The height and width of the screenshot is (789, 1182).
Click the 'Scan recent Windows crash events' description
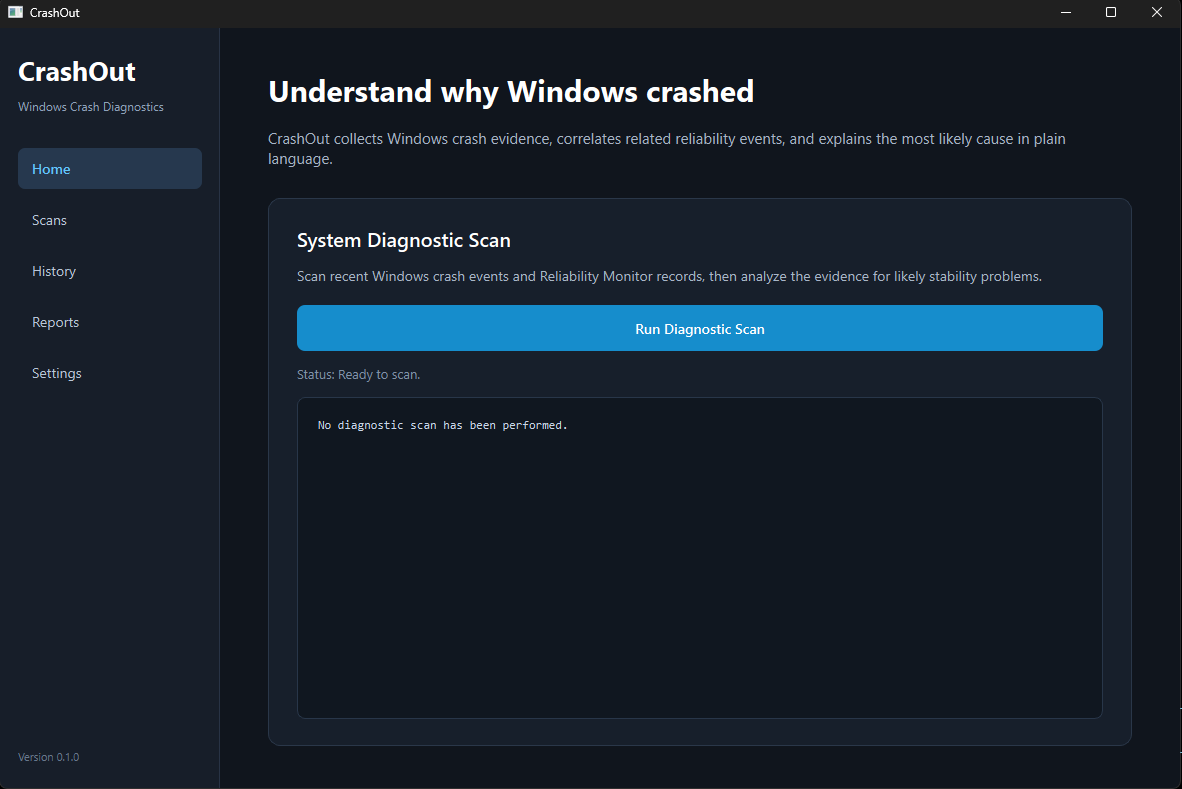click(x=669, y=277)
